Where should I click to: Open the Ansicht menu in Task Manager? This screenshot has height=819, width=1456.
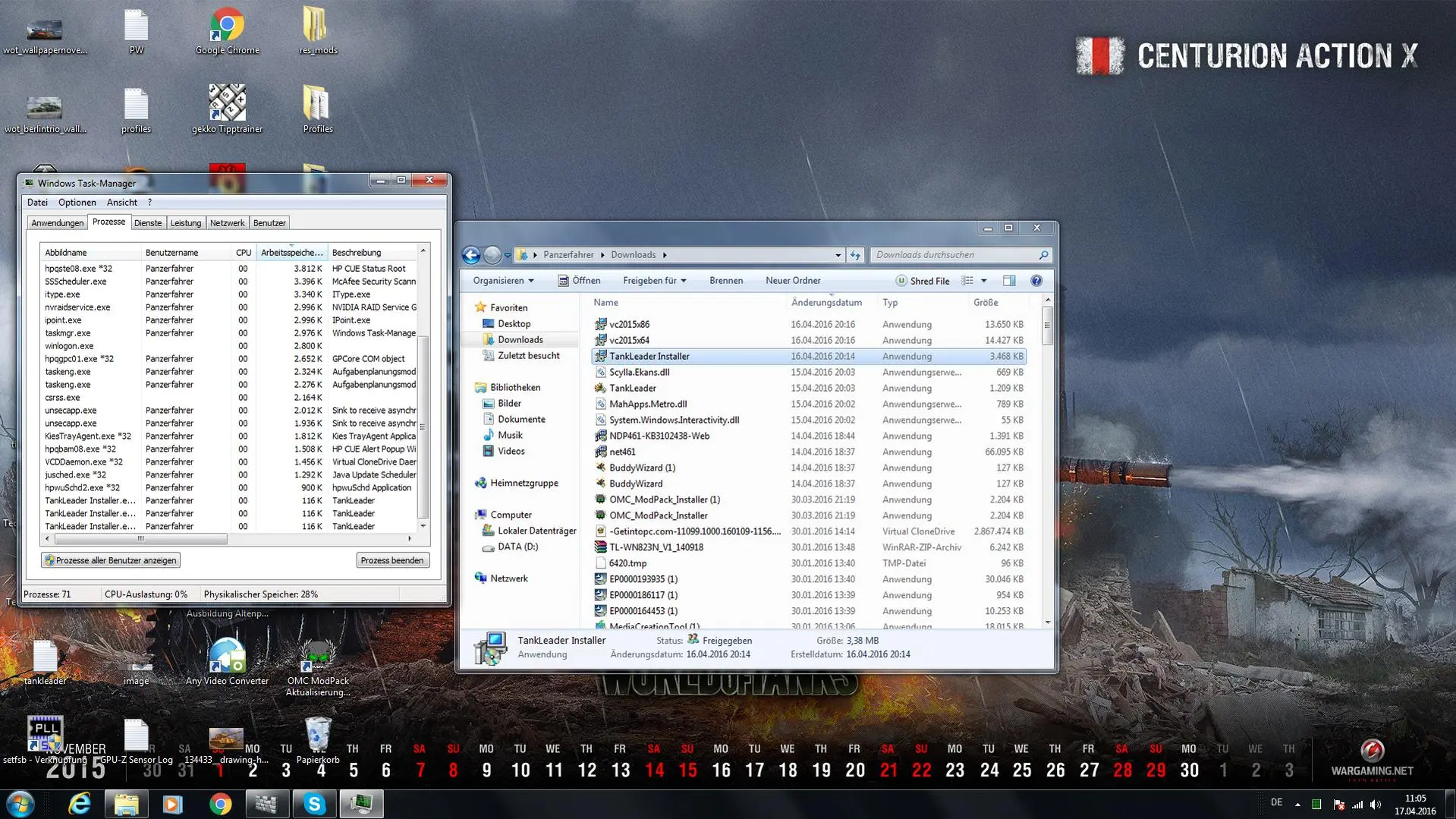(x=122, y=203)
